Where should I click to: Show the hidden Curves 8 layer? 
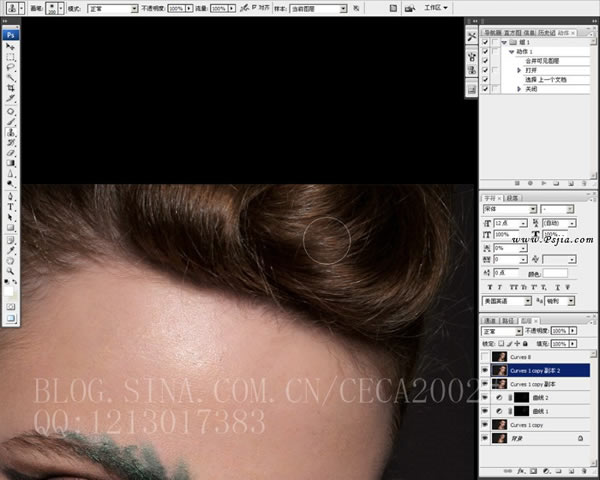[485, 357]
